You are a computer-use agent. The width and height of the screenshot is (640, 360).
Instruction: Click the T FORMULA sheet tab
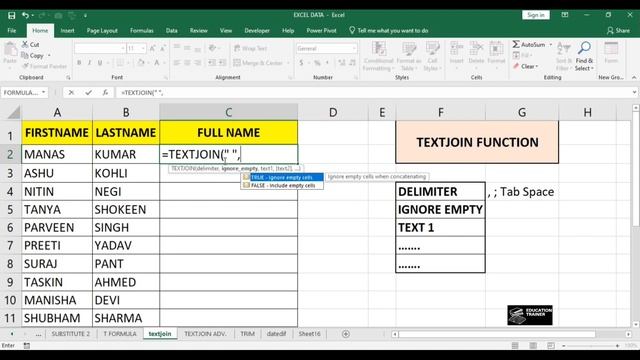pos(120,334)
